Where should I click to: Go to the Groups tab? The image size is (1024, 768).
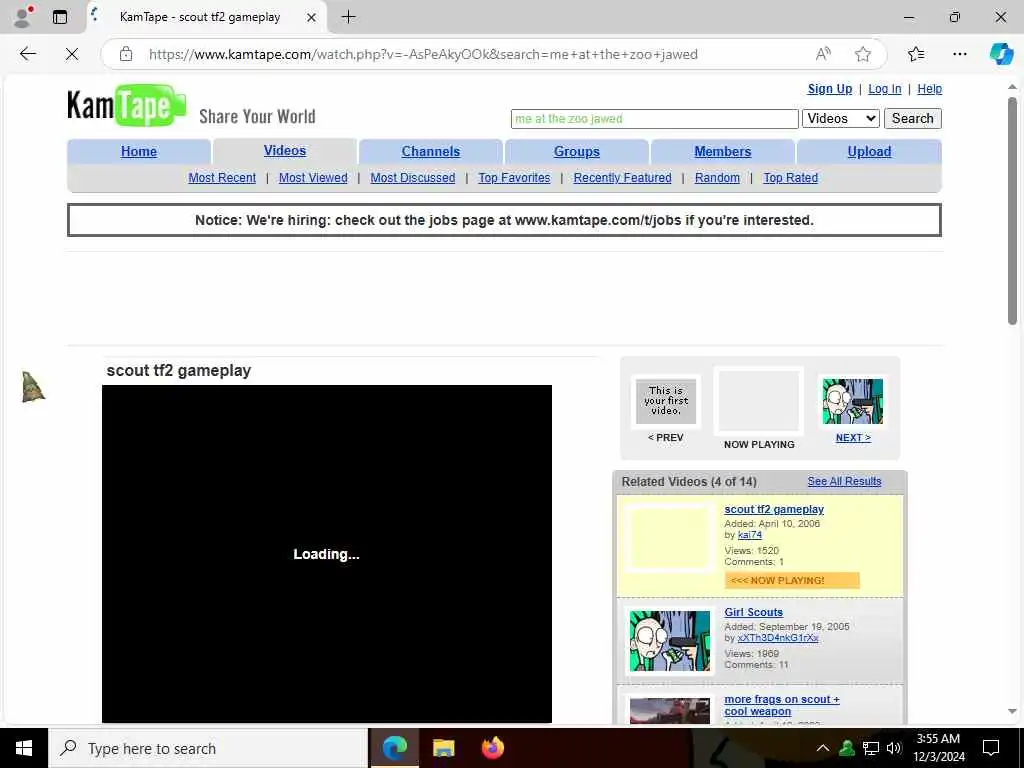(x=577, y=152)
